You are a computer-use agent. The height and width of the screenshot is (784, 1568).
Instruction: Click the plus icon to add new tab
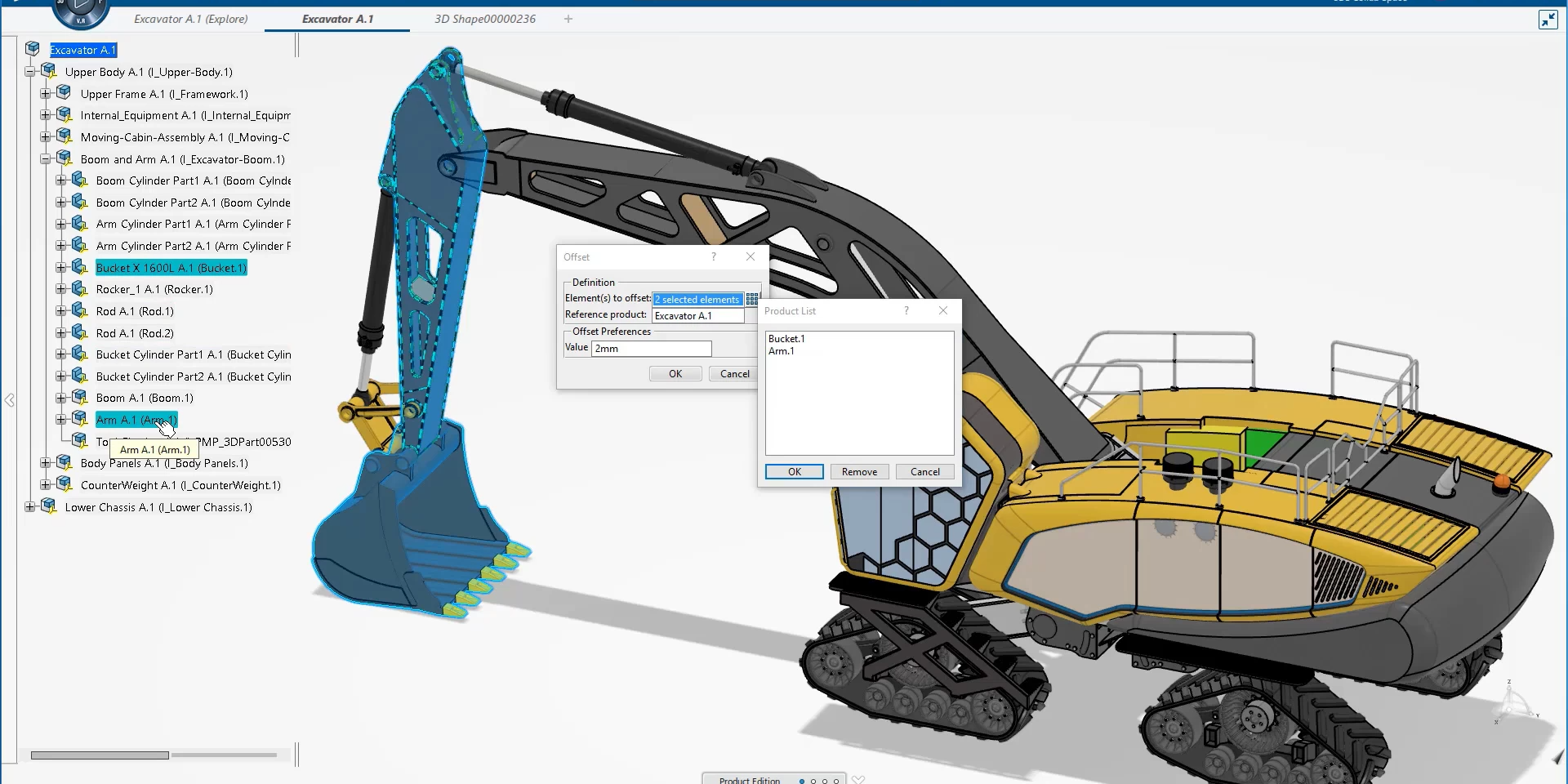[x=568, y=19]
